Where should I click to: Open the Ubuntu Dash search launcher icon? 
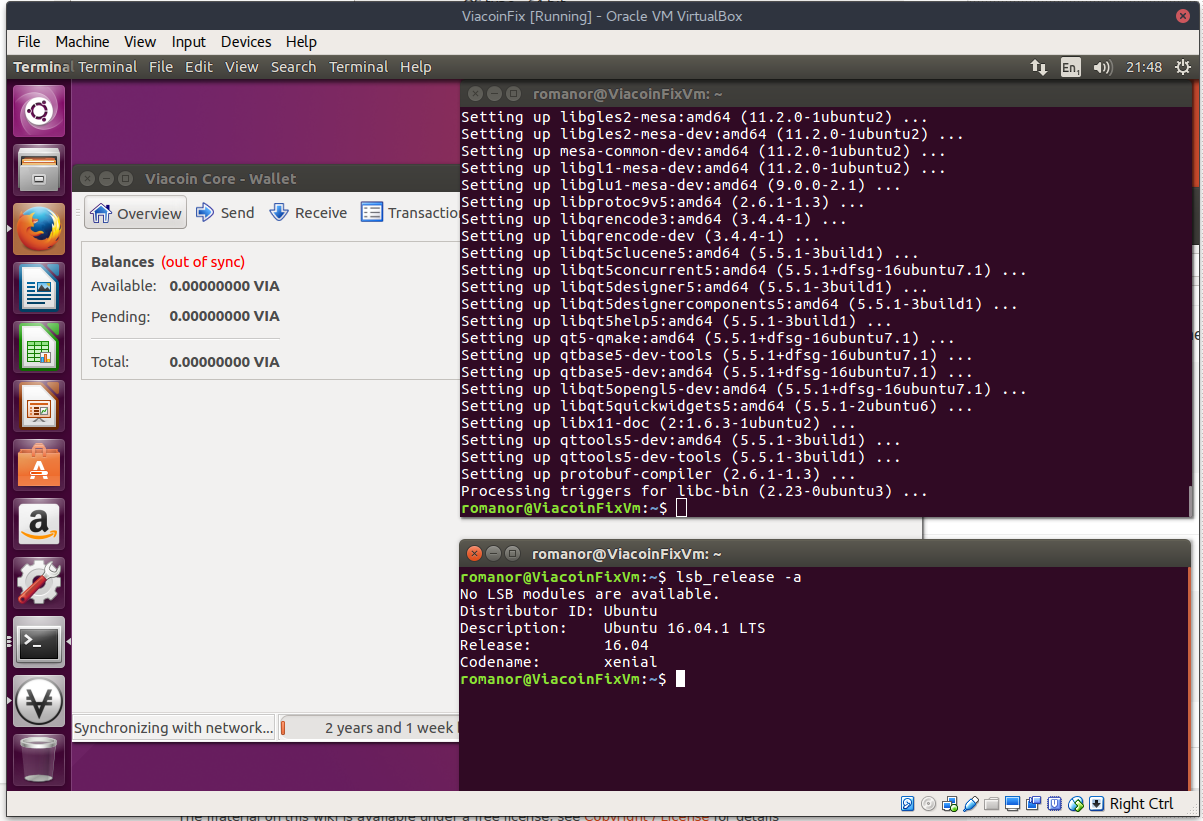(39, 110)
